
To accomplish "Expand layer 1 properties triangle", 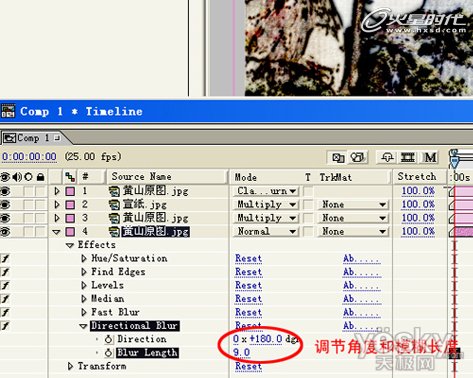I will pyautogui.click(x=57, y=191).
